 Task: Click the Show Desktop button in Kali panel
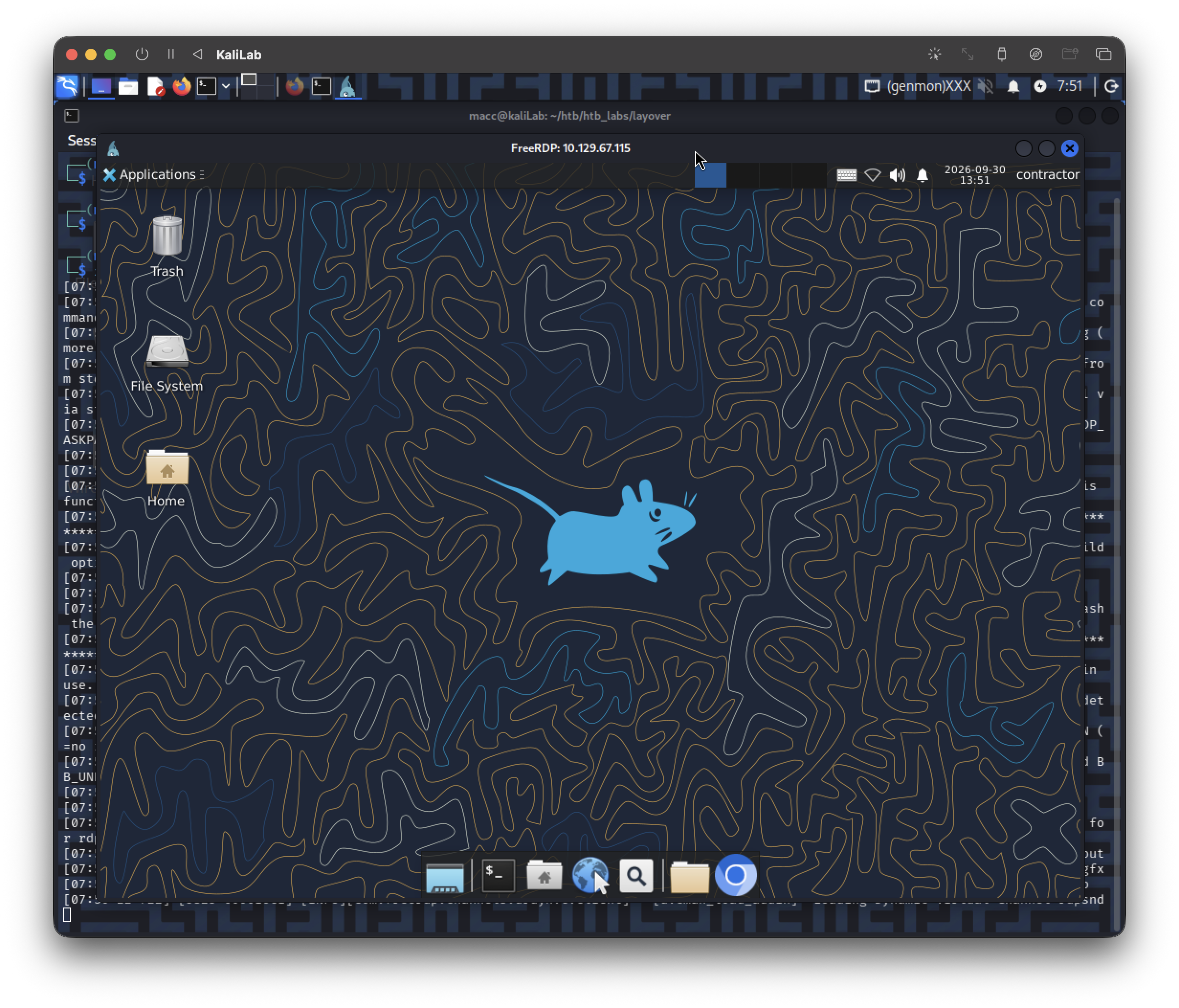[101, 87]
